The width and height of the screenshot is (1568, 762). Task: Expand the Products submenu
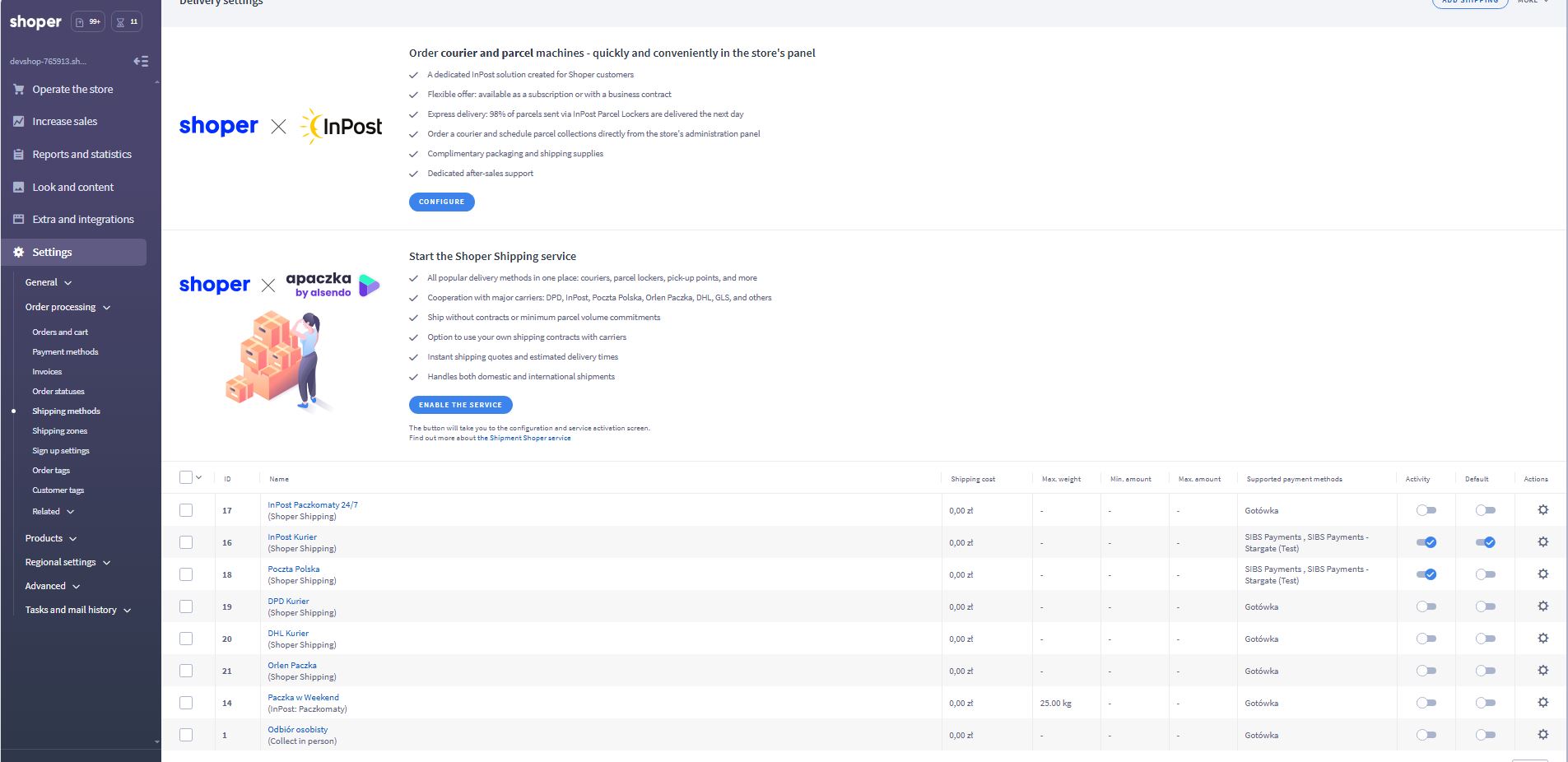point(50,538)
